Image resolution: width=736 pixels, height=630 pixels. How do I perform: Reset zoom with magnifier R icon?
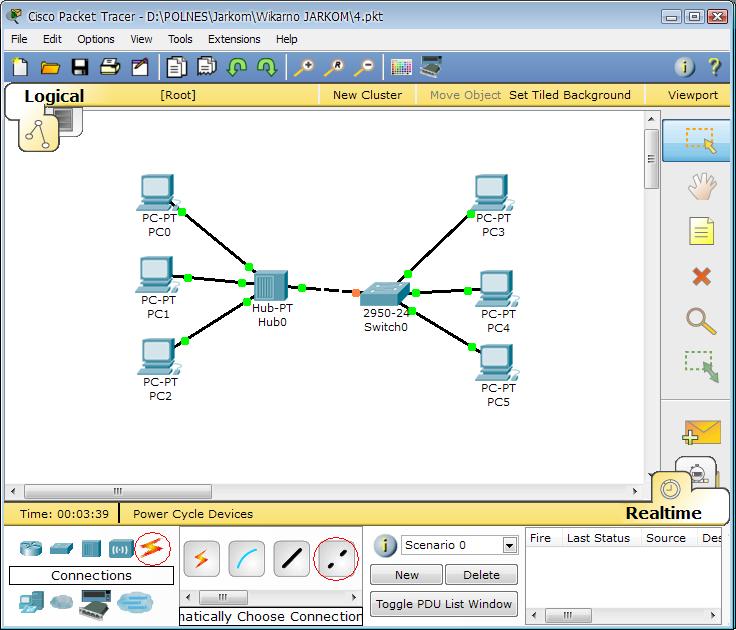click(x=334, y=67)
